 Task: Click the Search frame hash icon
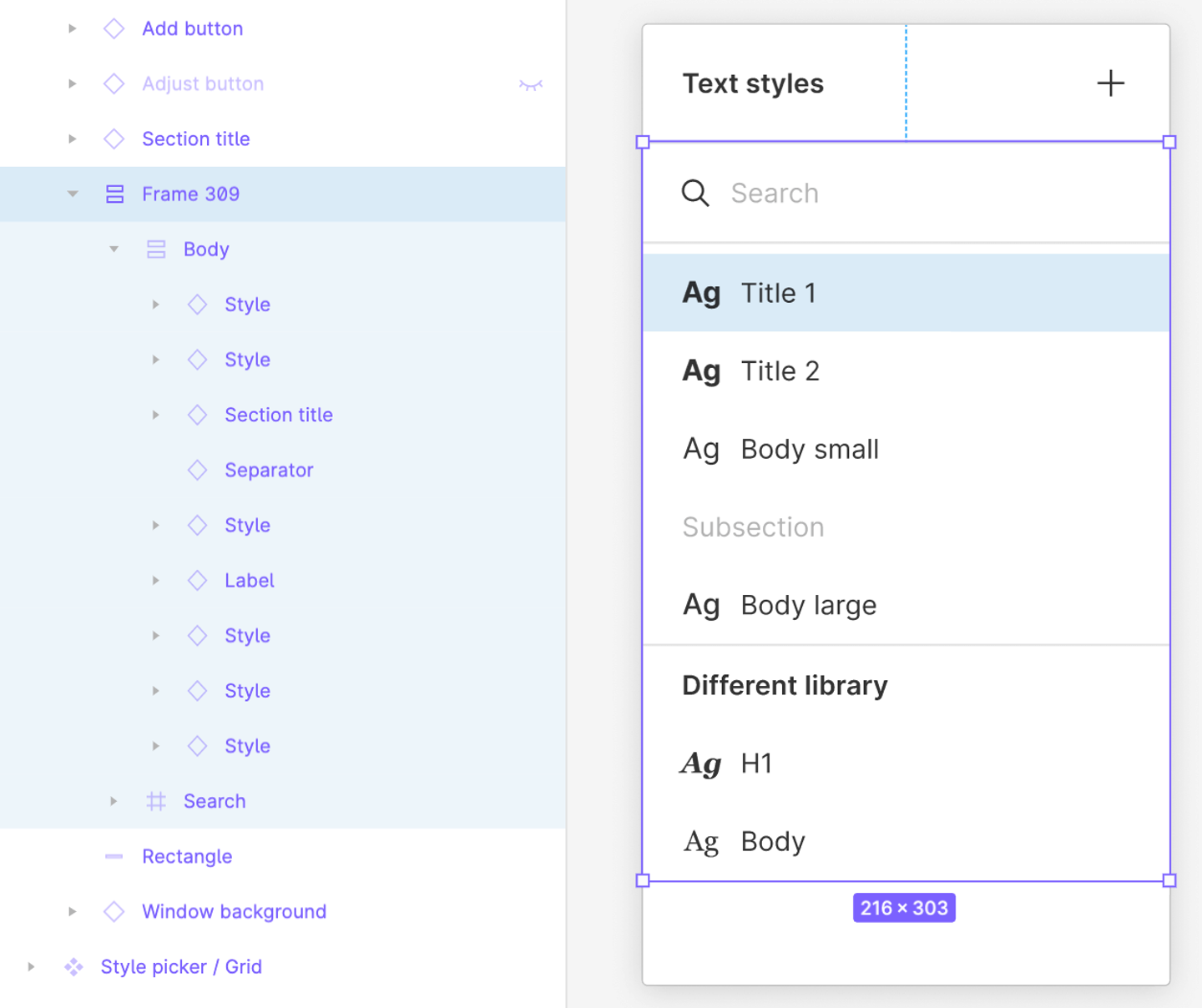(x=156, y=802)
